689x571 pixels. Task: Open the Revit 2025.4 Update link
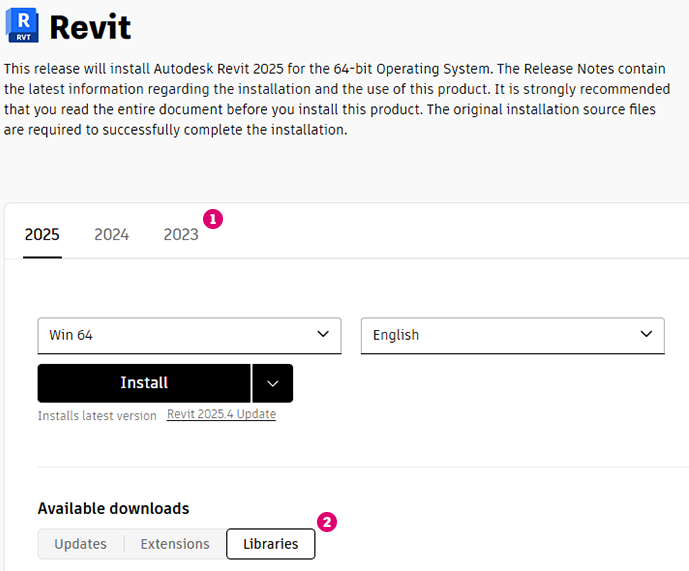(x=221, y=414)
